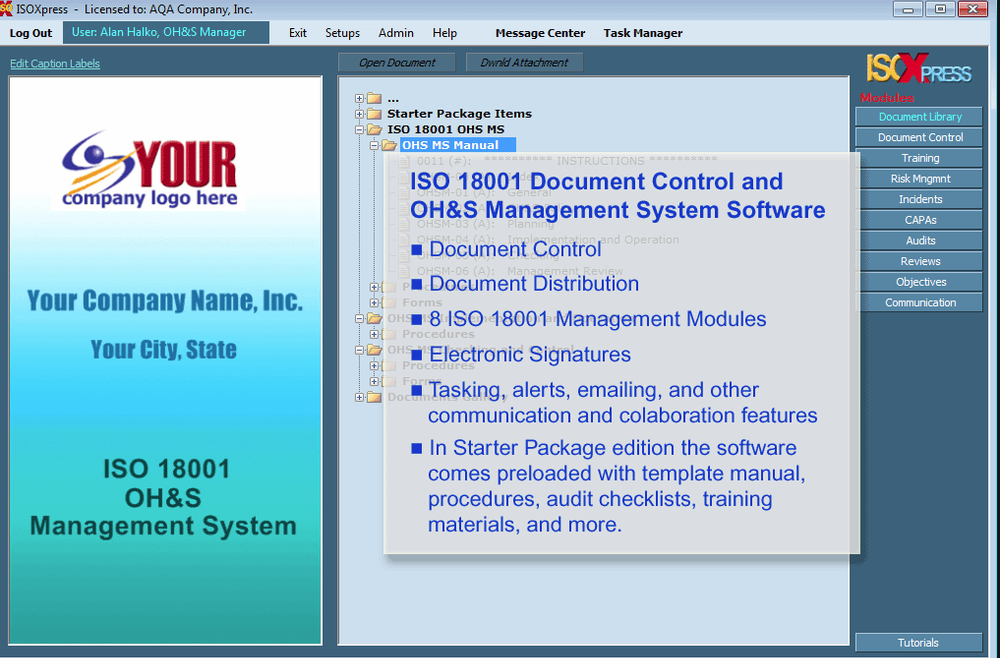This screenshot has width=1000, height=658.
Task: Expand the "..." folder node
Action: pyautogui.click(x=359, y=99)
